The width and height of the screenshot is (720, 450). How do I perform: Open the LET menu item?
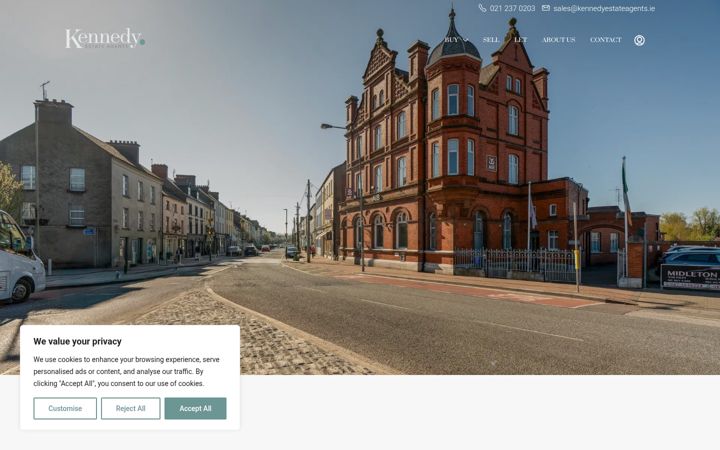point(520,40)
